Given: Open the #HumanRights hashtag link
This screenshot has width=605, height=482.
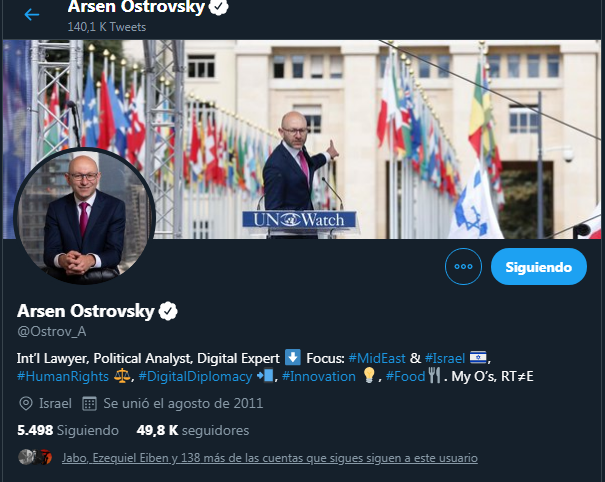Looking at the screenshot, I should [63, 376].
